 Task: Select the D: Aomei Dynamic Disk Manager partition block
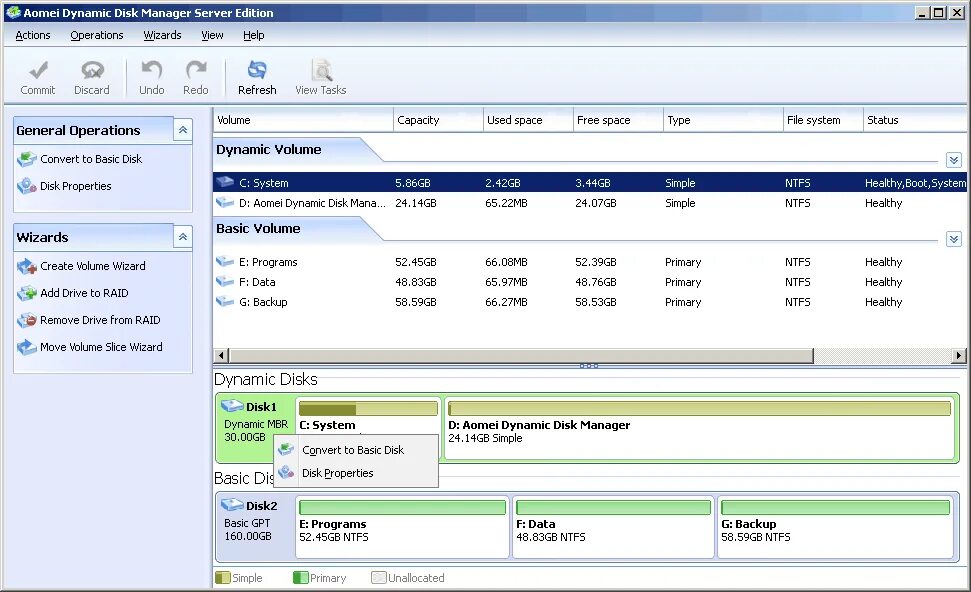(x=699, y=428)
